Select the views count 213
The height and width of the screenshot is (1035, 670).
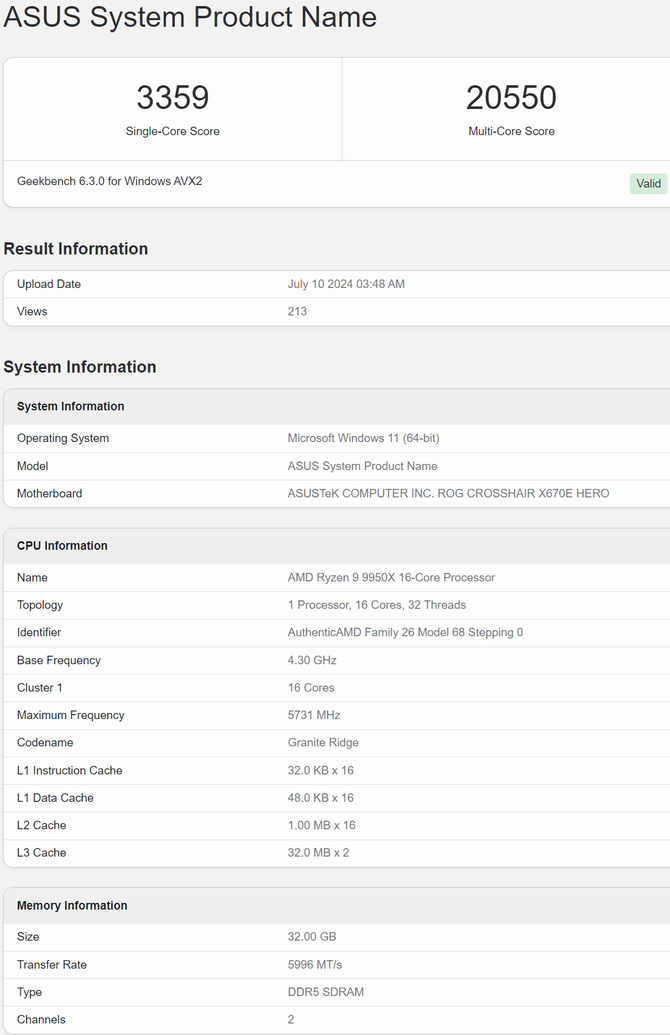pyautogui.click(x=297, y=312)
